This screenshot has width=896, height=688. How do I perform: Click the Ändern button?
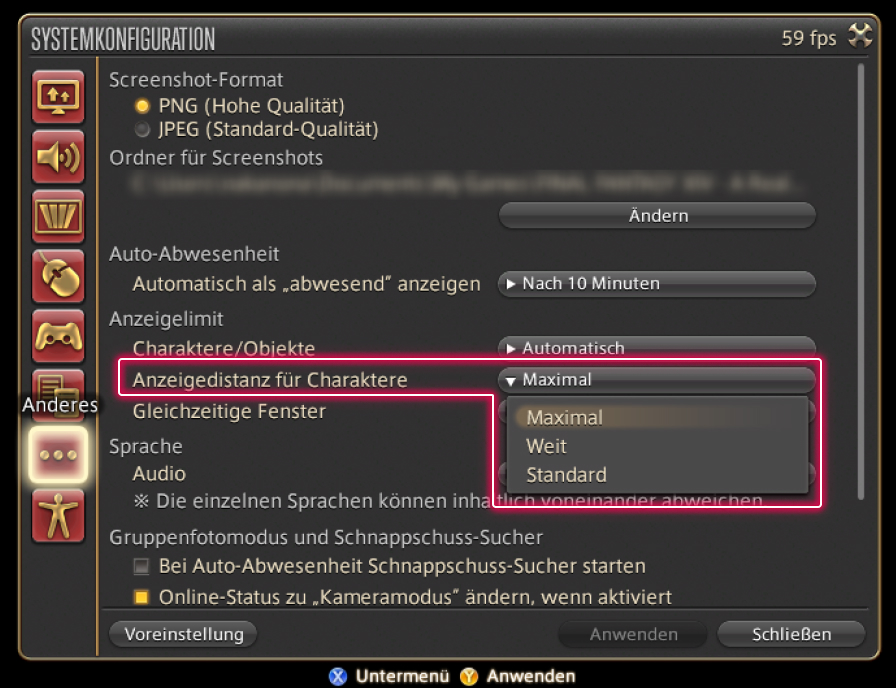657,216
